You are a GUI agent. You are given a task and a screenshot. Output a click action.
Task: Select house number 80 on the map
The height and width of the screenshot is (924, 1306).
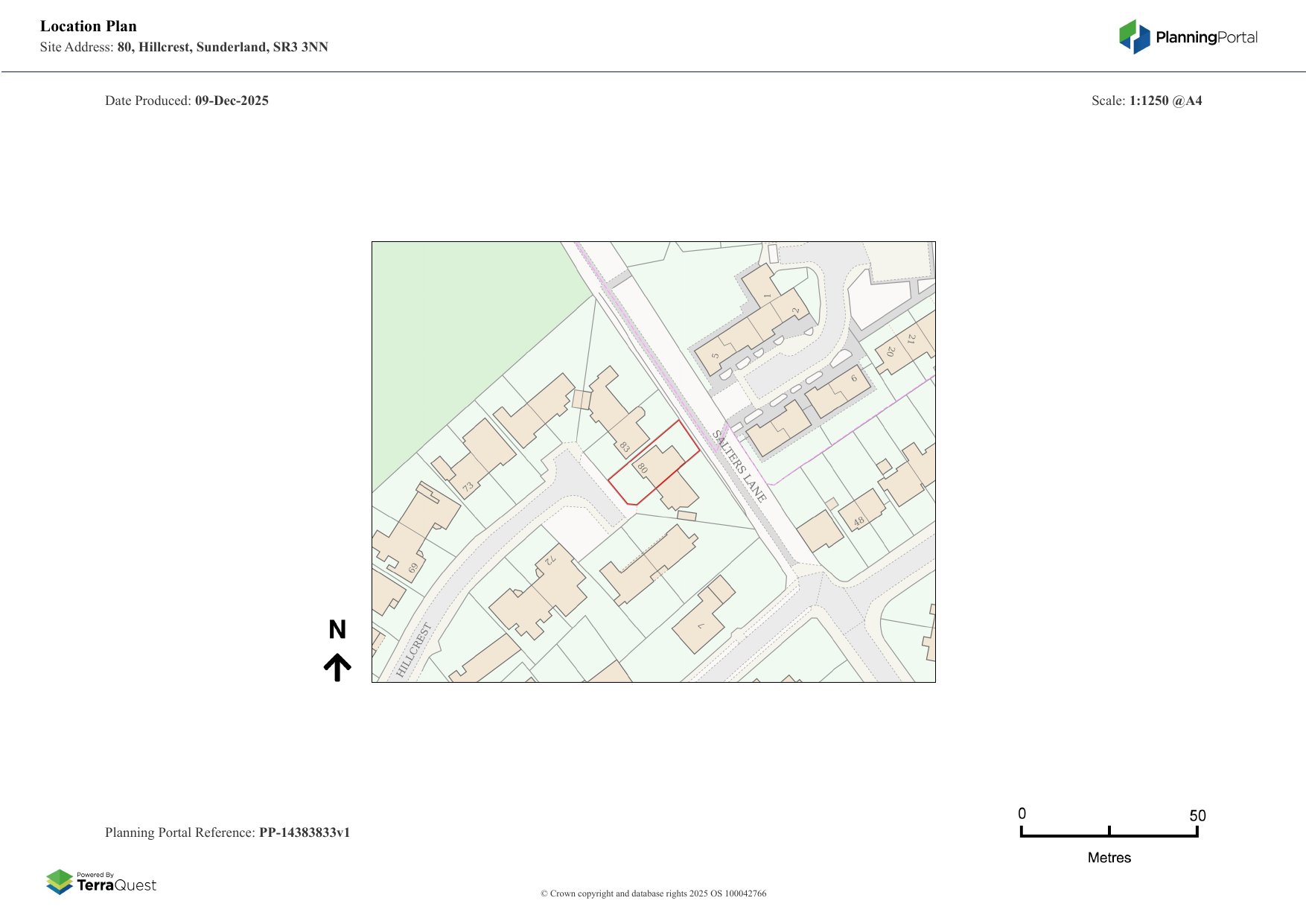(643, 468)
